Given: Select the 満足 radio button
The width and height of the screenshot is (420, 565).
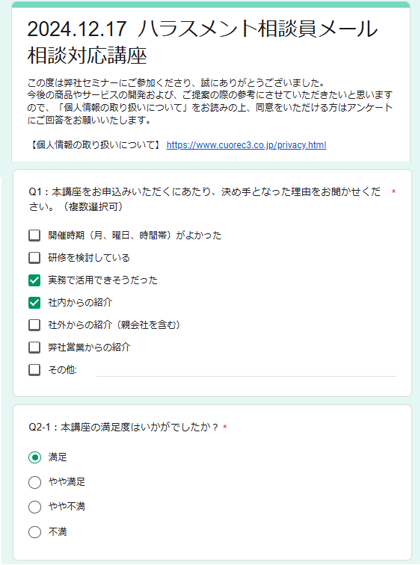Looking at the screenshot, I should point(35,457).
